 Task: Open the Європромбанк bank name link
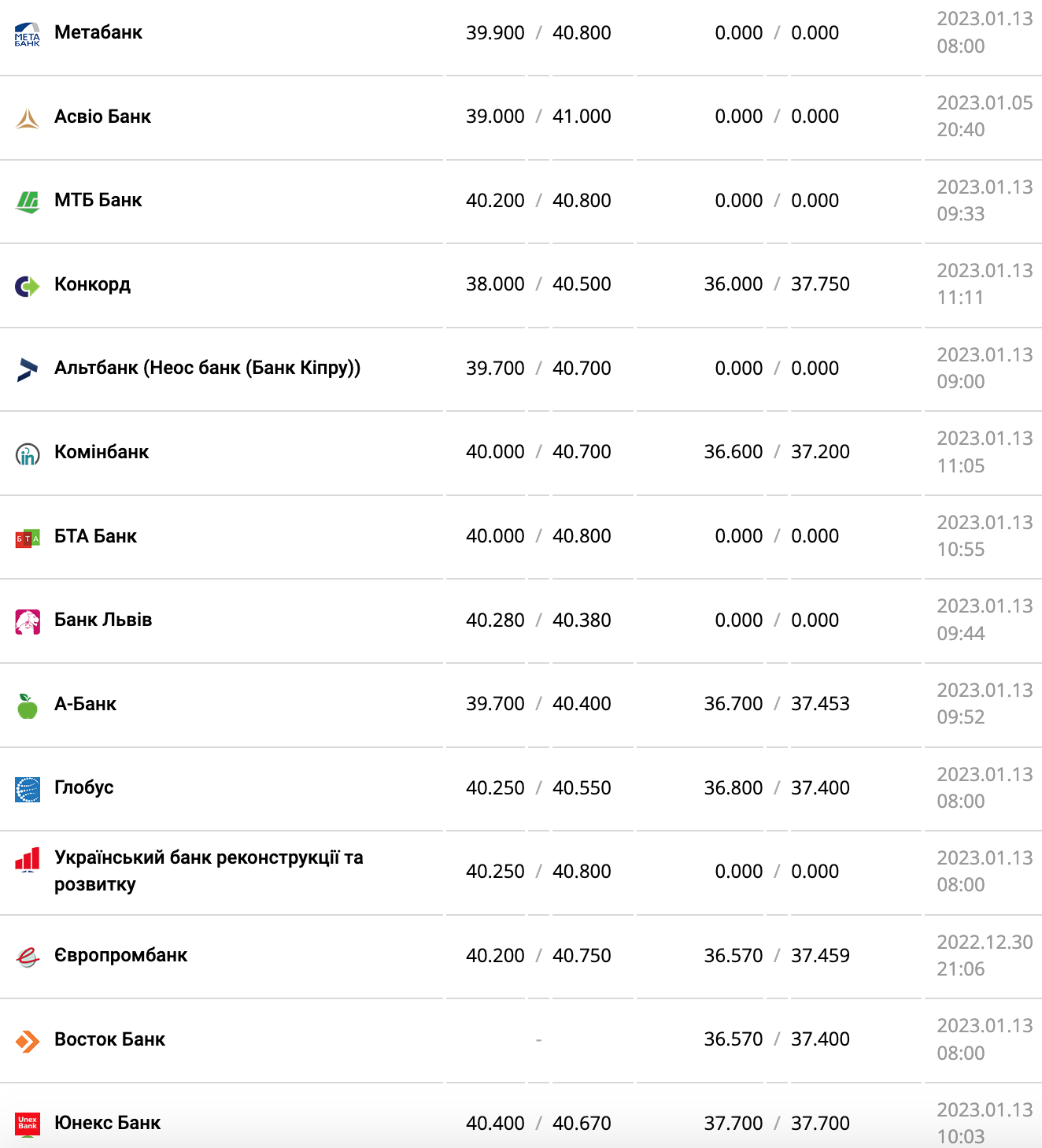point(120,955)
